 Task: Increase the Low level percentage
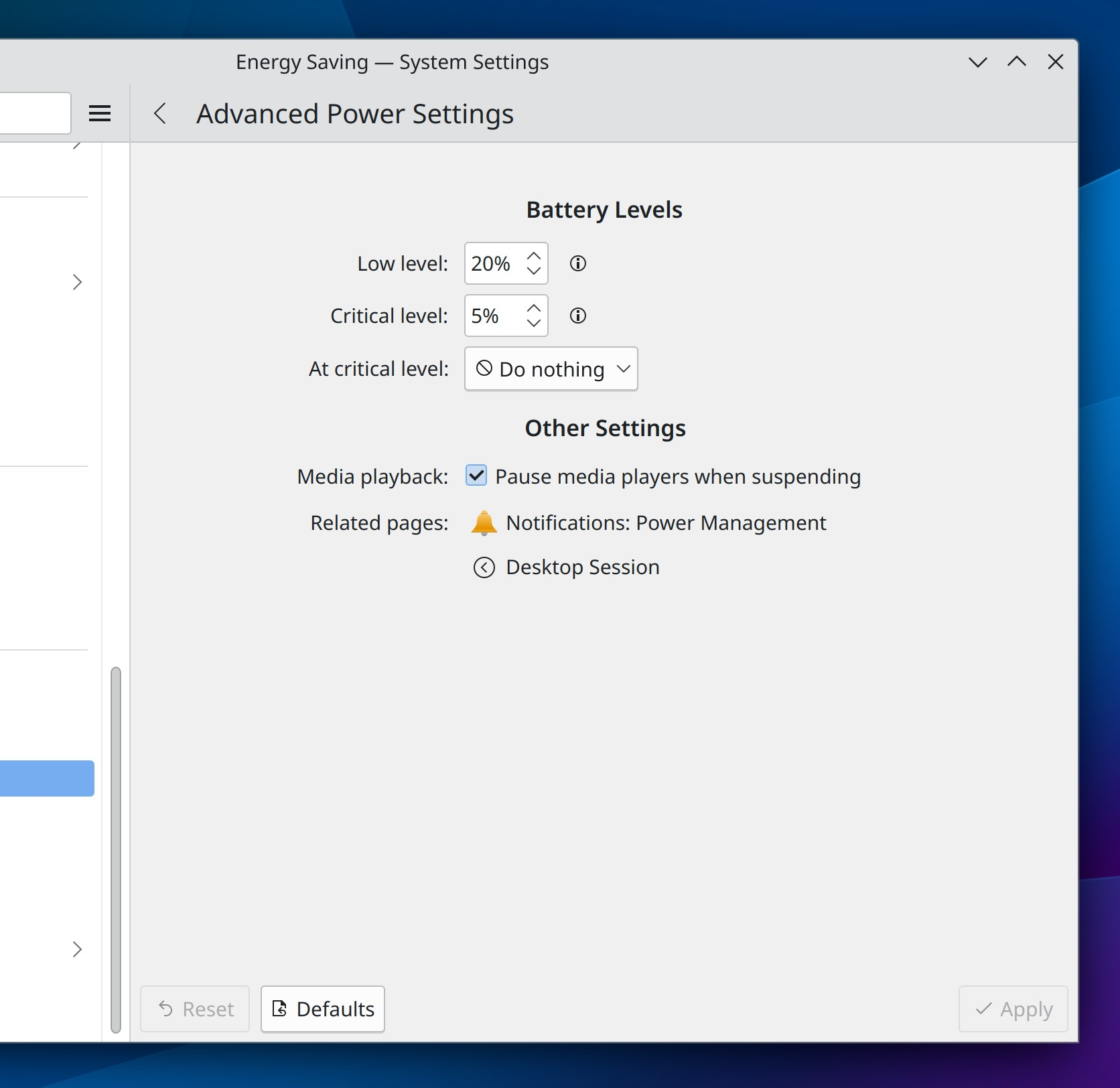[x=534, y=256]
